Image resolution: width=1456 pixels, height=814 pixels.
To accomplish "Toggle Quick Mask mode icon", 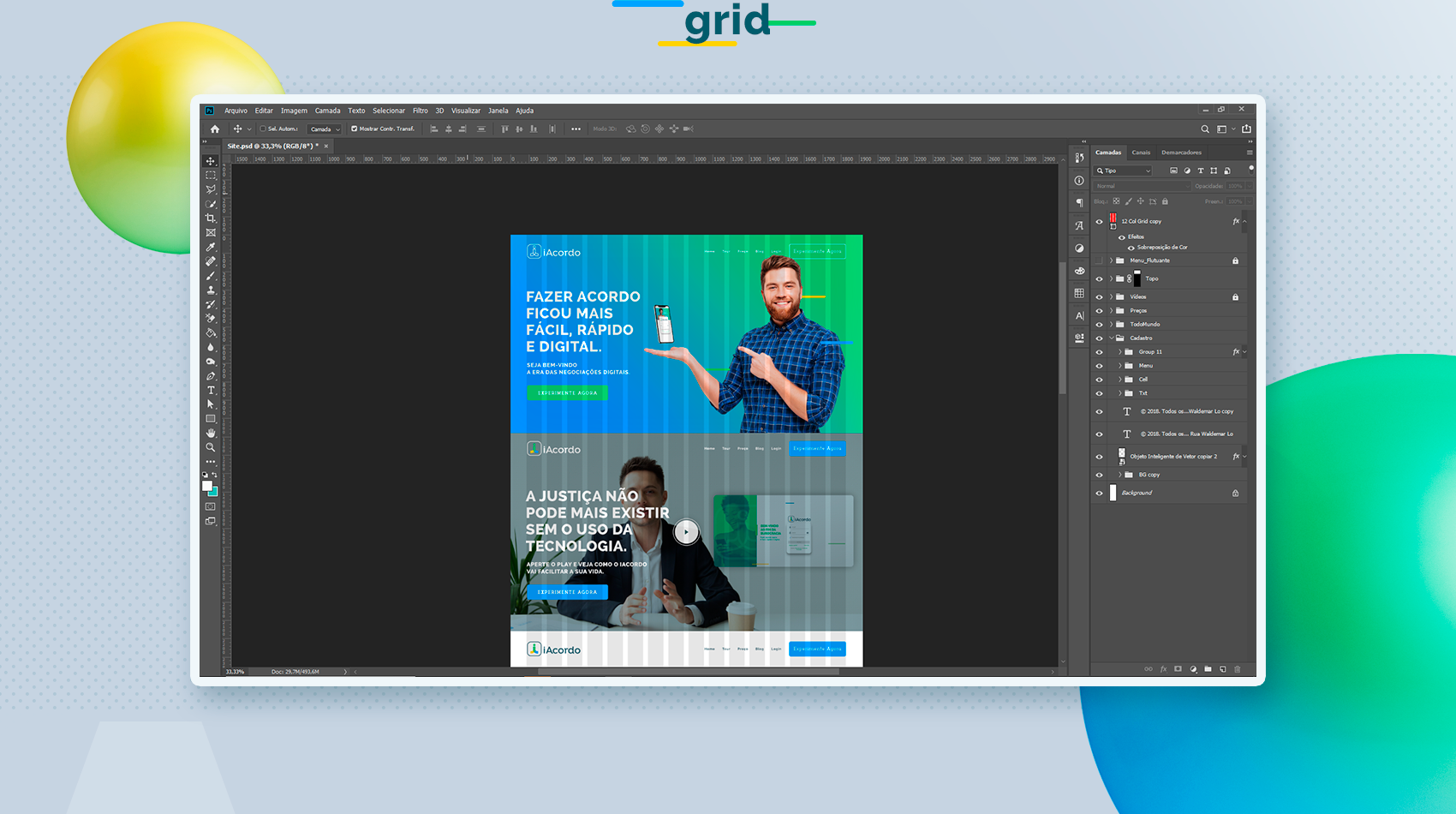I will 211,506.
